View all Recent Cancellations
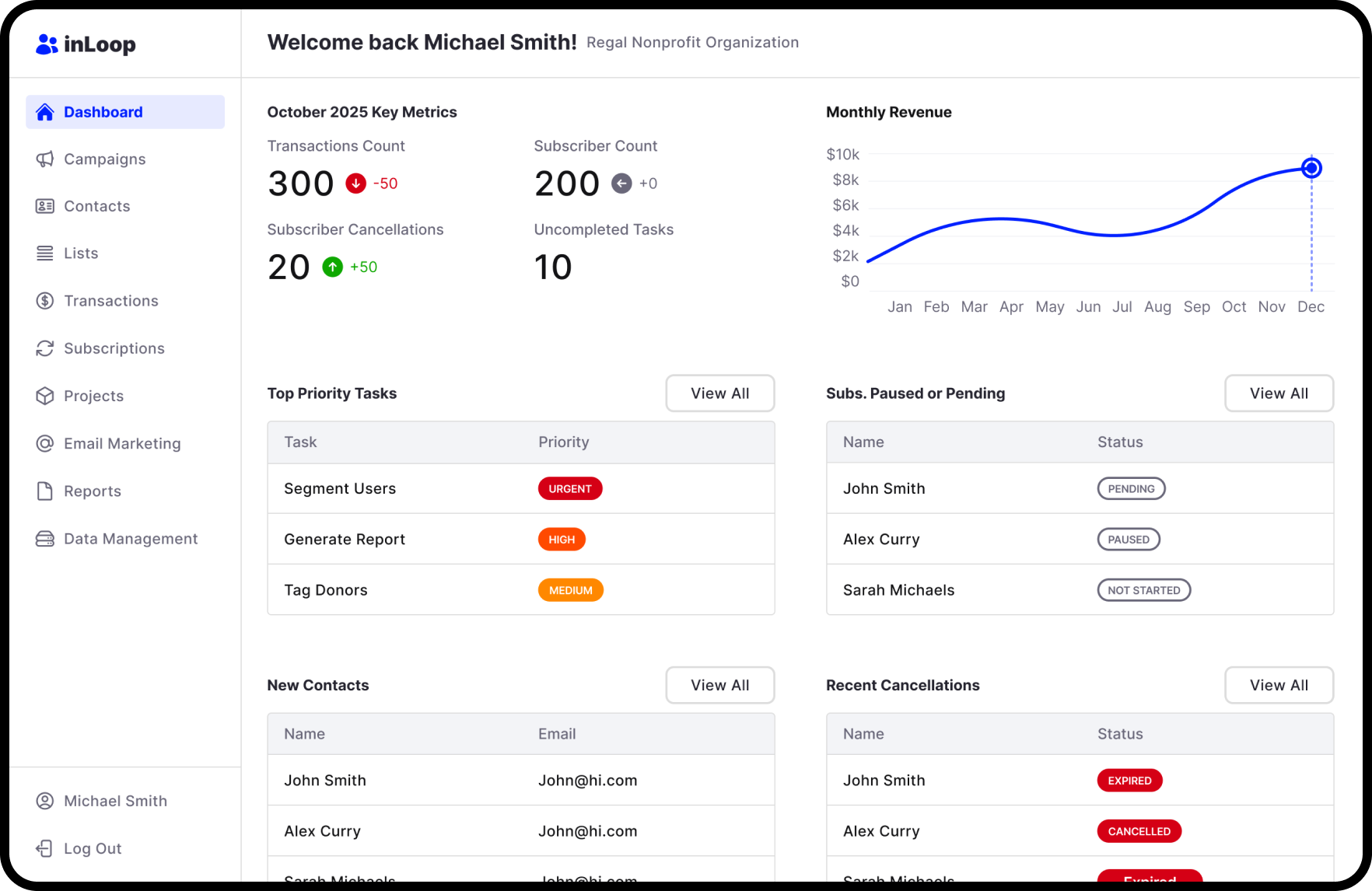Screen dimensions: 1372x891 pos(1279,685)
